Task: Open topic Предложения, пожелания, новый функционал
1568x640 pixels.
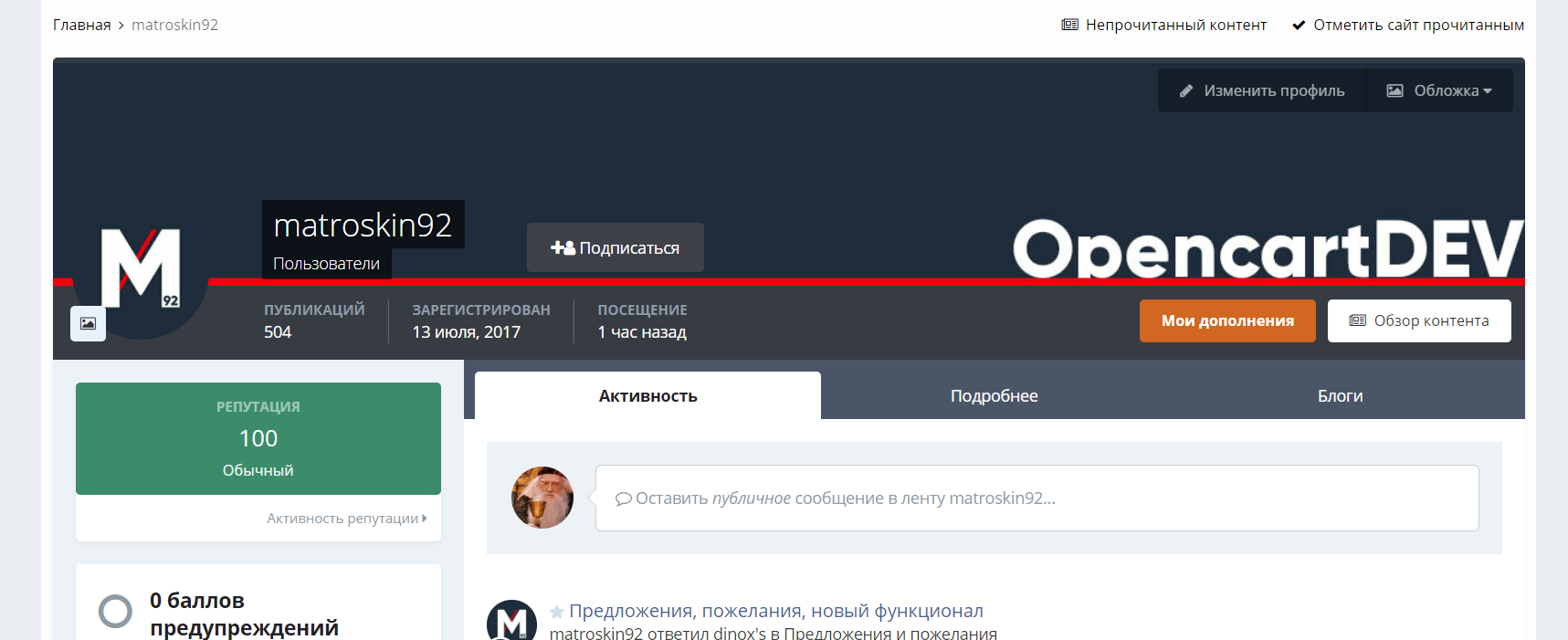Action: click(x=776, y=611)
